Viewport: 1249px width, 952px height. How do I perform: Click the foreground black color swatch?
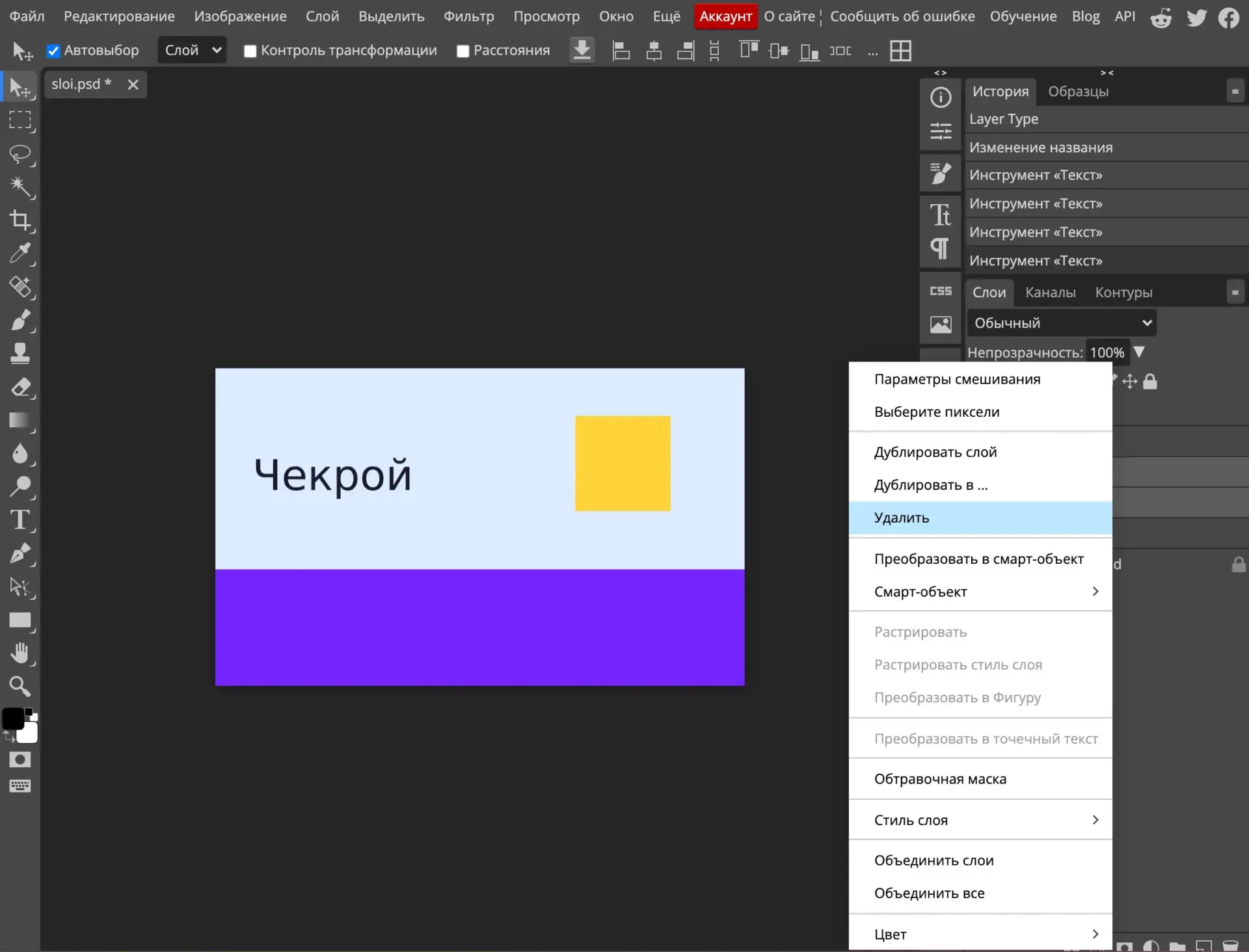tap(13, 719)
